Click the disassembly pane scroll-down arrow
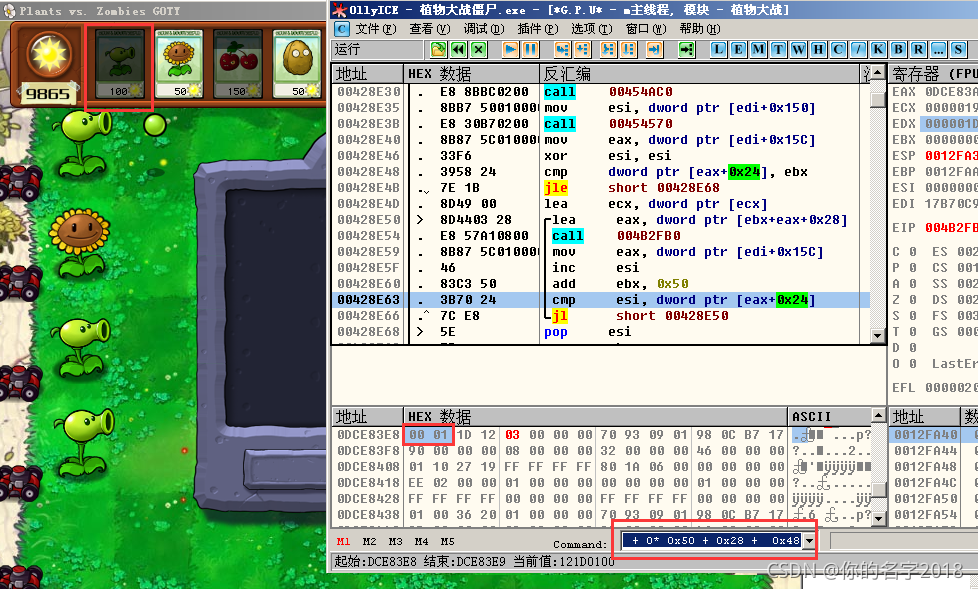 [x=878, y=336]
